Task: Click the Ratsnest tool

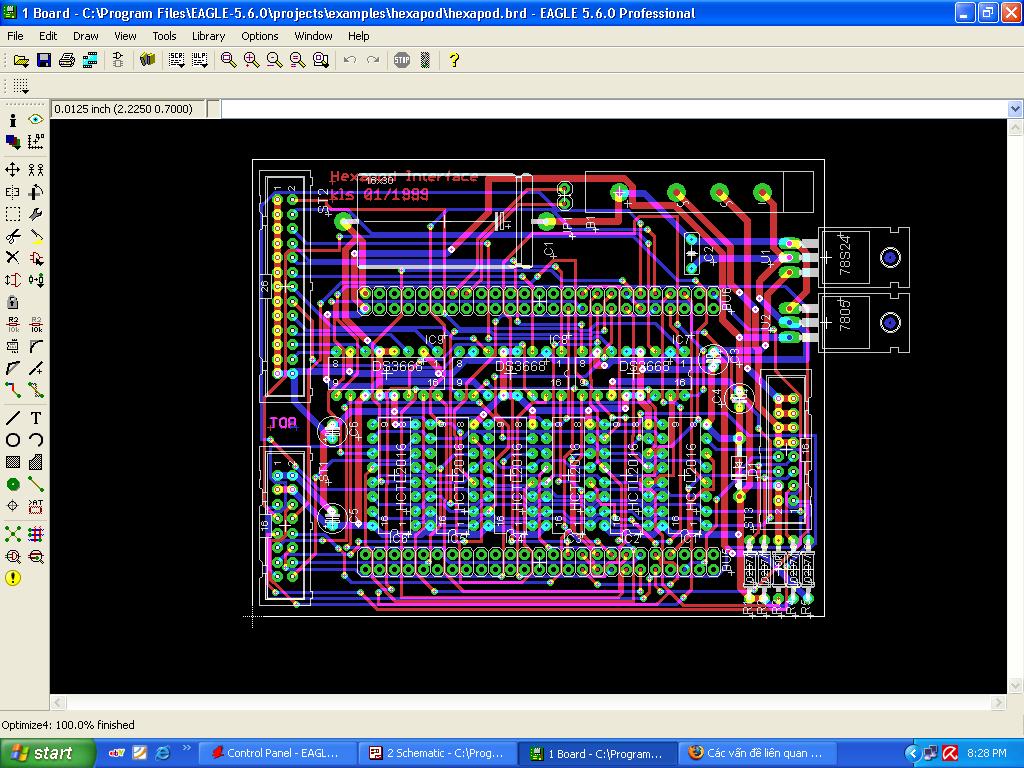Action: coord(13,534)
